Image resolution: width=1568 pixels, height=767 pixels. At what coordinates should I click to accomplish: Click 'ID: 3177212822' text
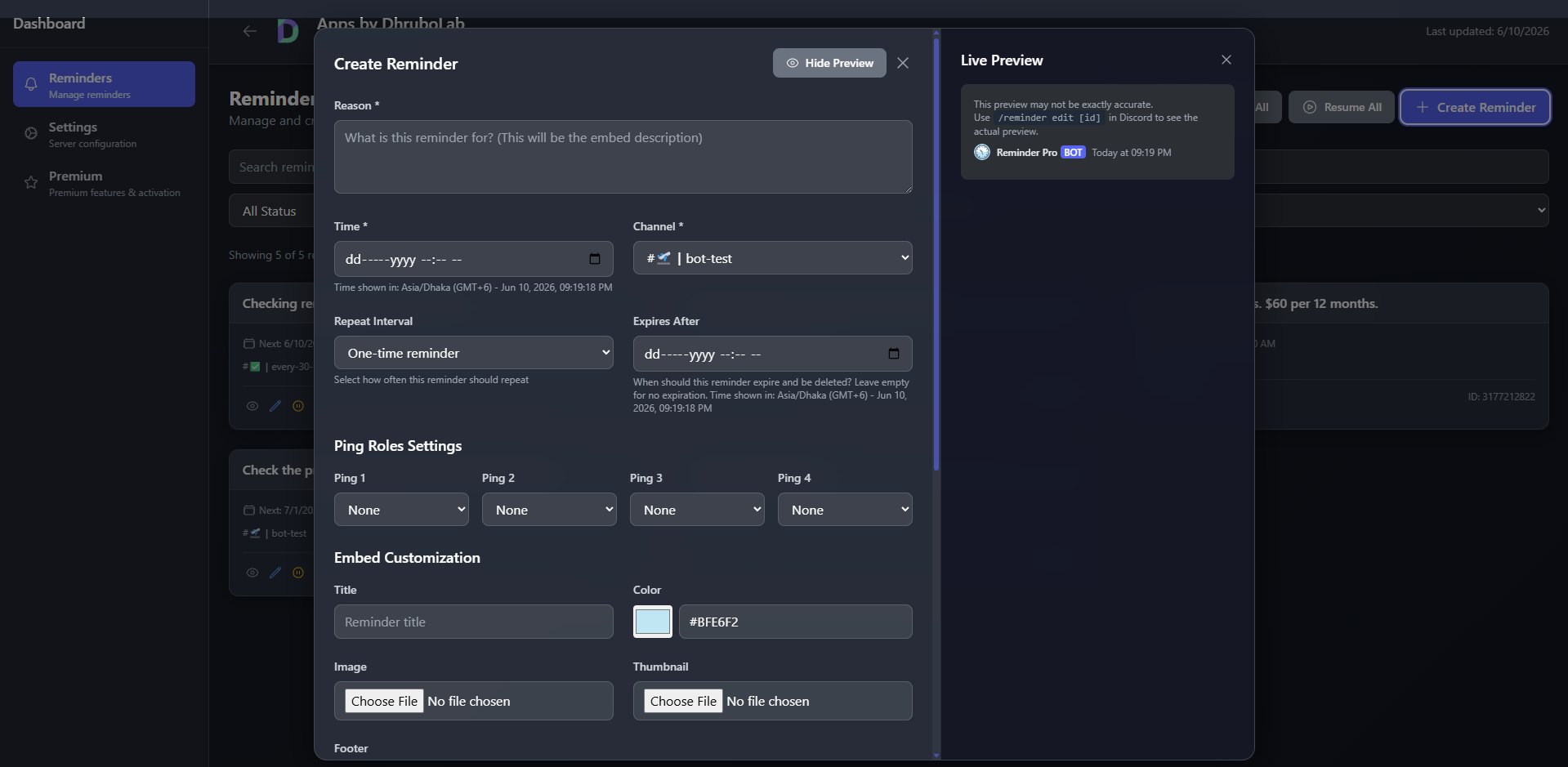[1501, 397]
